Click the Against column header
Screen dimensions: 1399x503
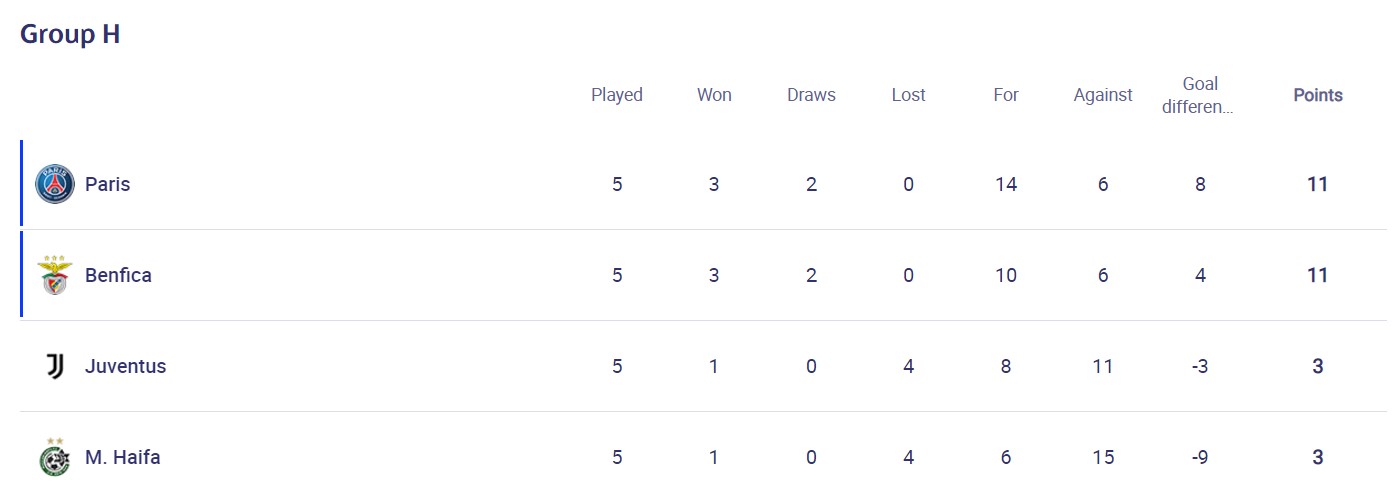(1102, 96)
